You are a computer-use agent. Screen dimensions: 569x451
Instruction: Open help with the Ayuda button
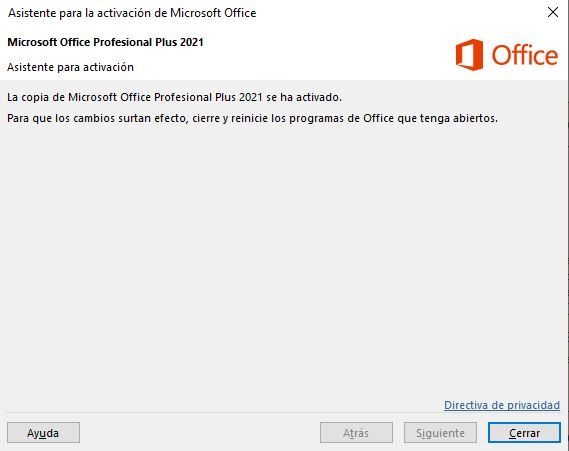(x=43, y=432)
